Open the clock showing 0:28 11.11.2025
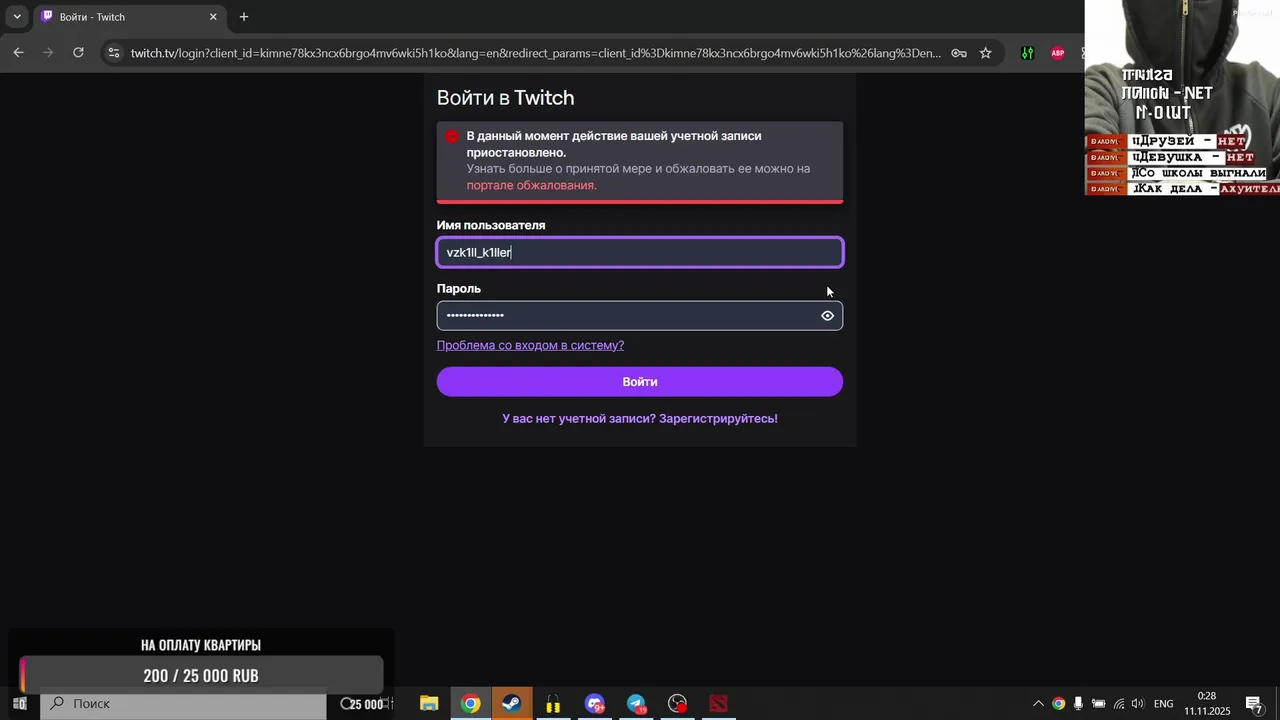1280x720 pixels. 1207,704
